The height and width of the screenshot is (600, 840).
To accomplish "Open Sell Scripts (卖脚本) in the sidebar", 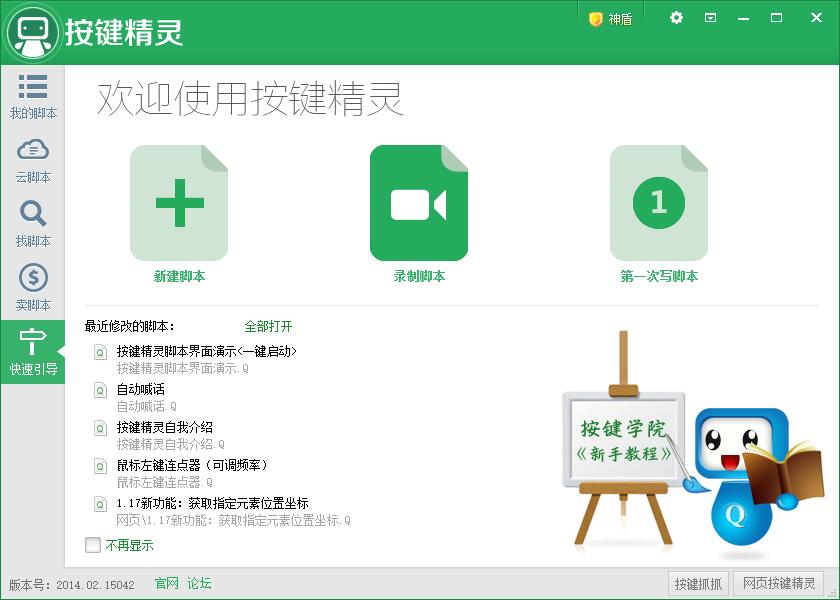I will 33,289.
